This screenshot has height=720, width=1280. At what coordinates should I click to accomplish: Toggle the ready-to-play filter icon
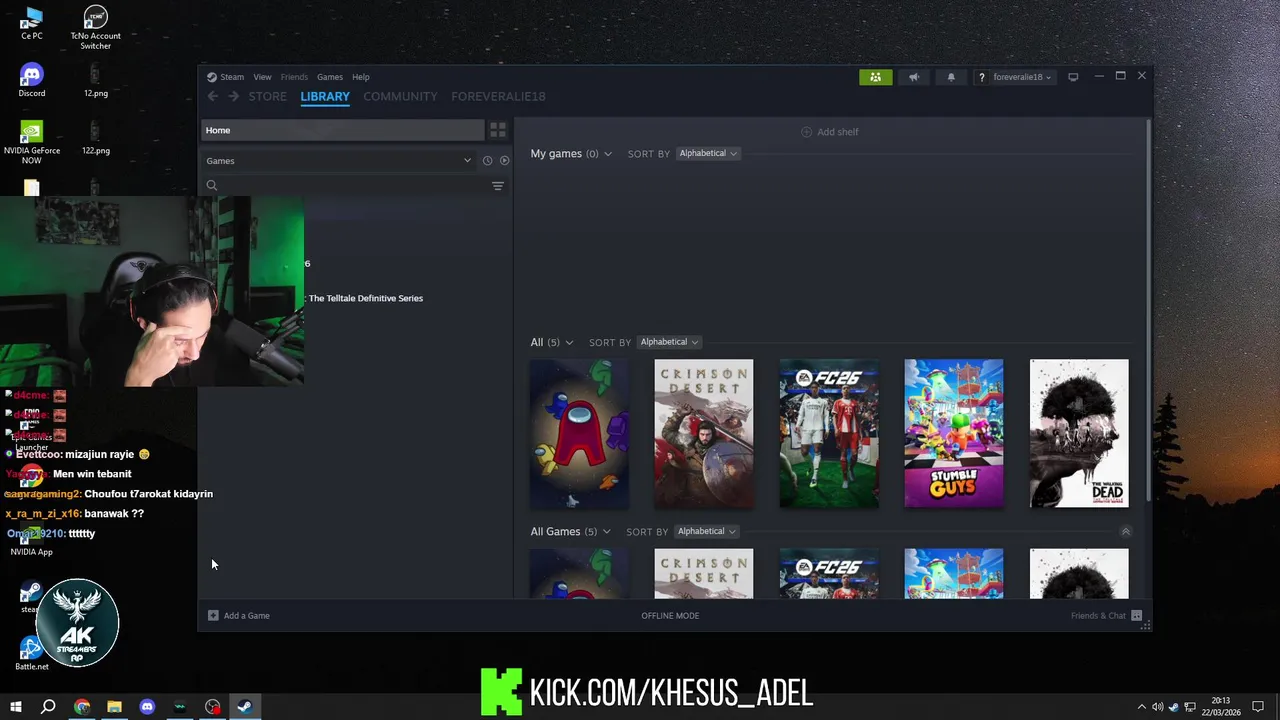click(504, 161)
